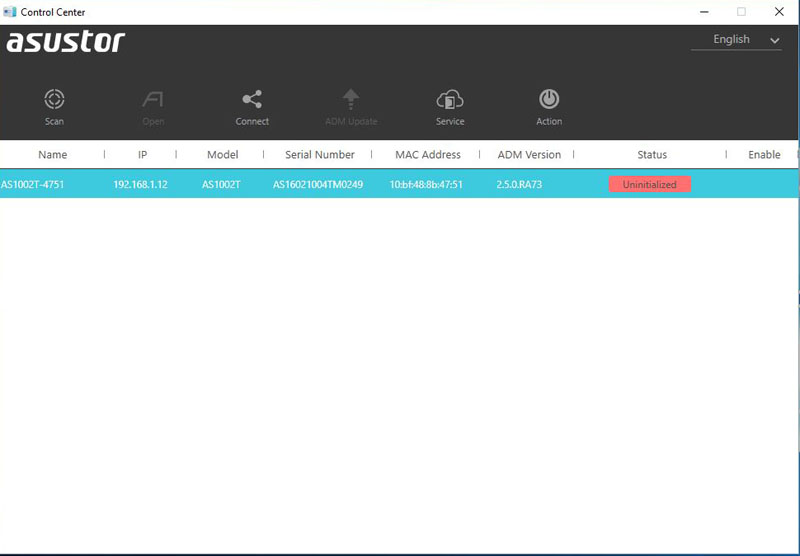Viewport: 800px width, 556px height.
Task: Click the Status column header
Action: pos(652,155)
